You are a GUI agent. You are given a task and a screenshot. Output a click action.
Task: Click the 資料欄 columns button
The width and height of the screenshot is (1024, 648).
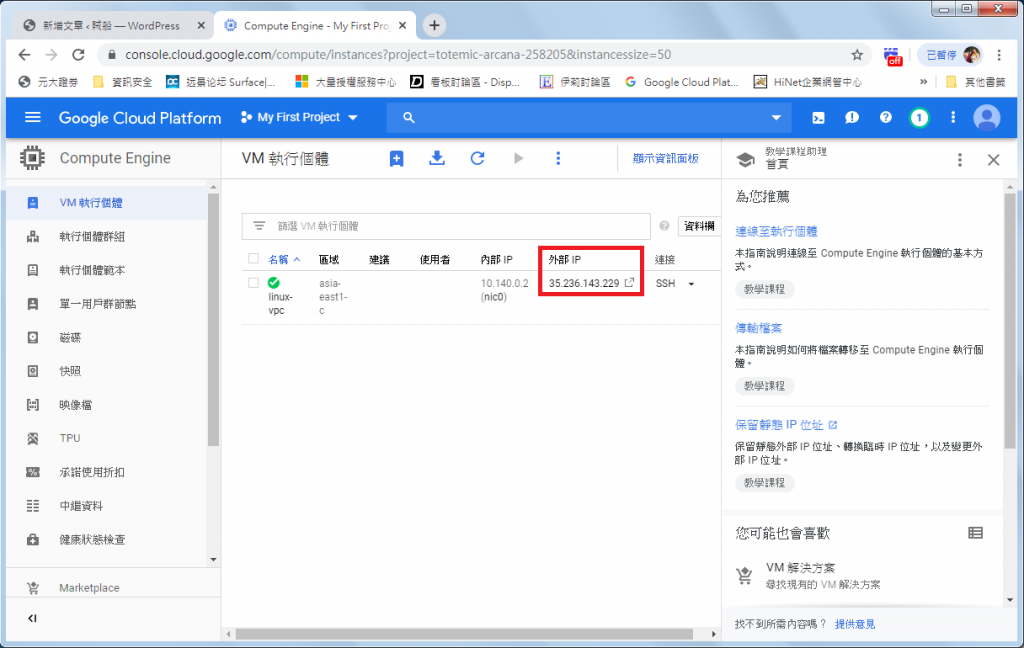pyautogui.click(x=699, y=226)
